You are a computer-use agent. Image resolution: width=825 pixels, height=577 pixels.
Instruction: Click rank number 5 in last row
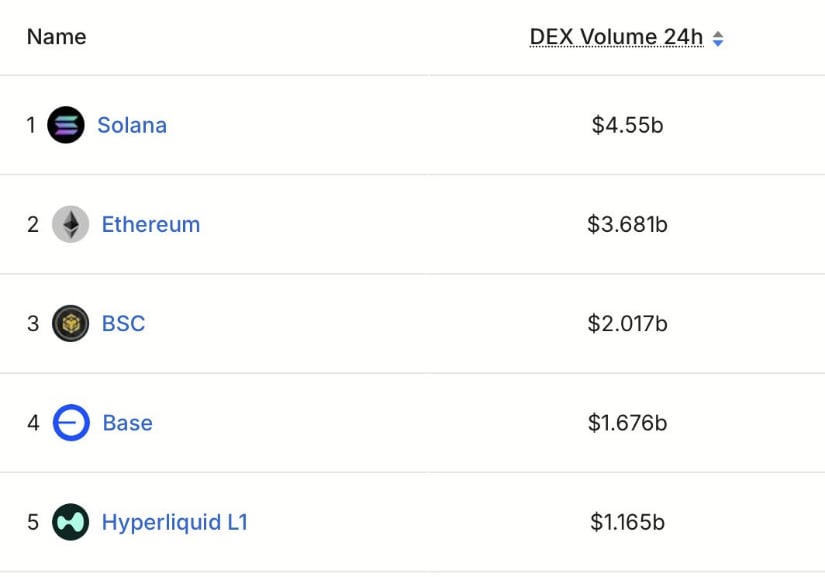point(33,522)
